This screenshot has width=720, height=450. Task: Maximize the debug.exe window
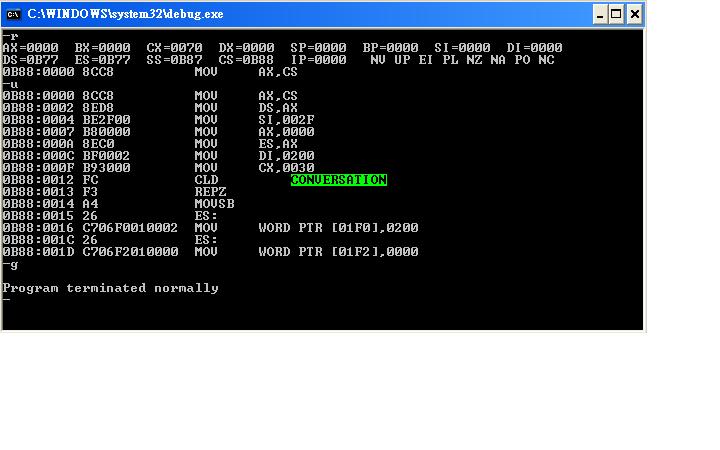(617, 15)
